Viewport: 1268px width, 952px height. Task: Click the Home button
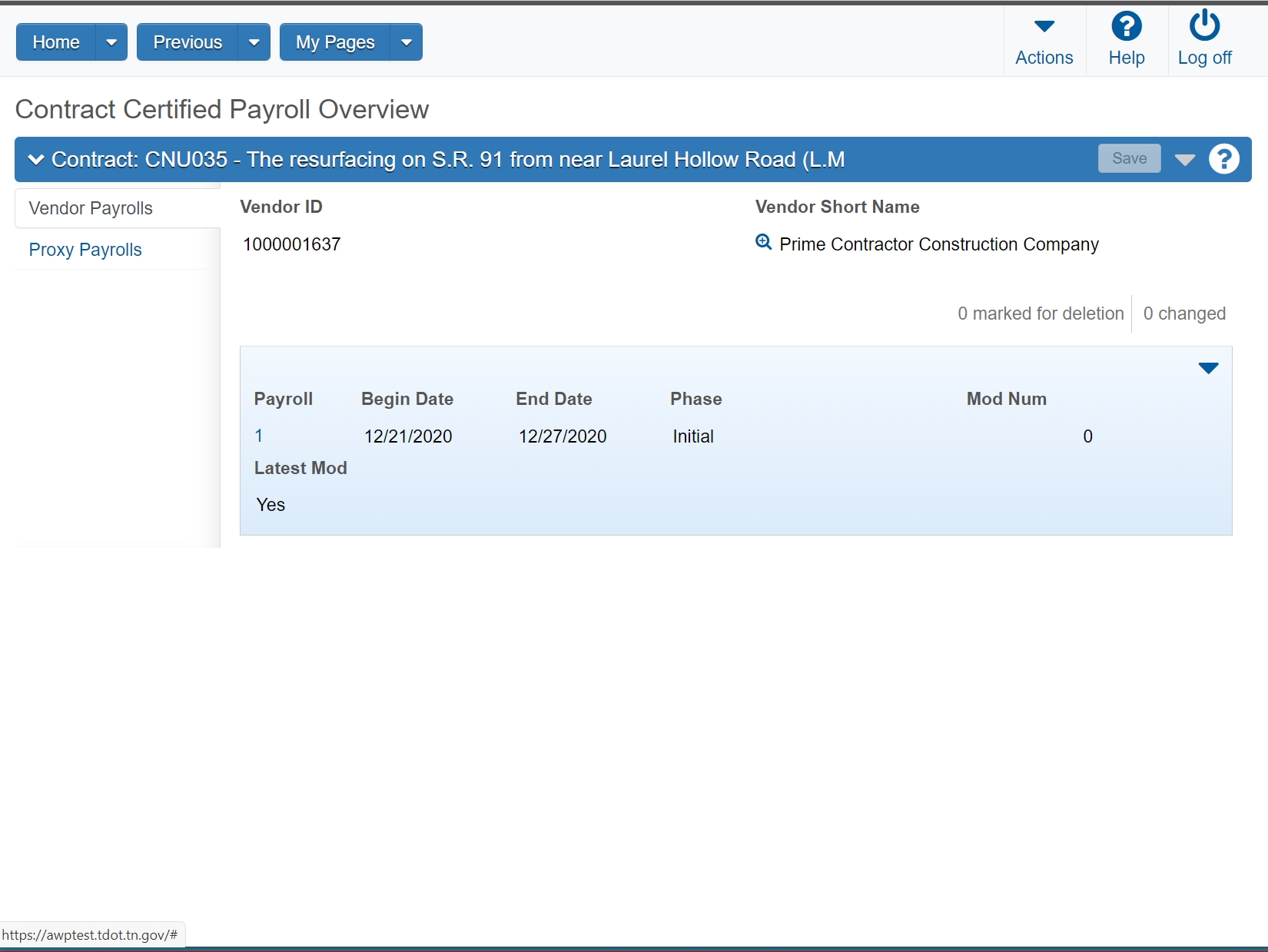(x=56, y=42)
